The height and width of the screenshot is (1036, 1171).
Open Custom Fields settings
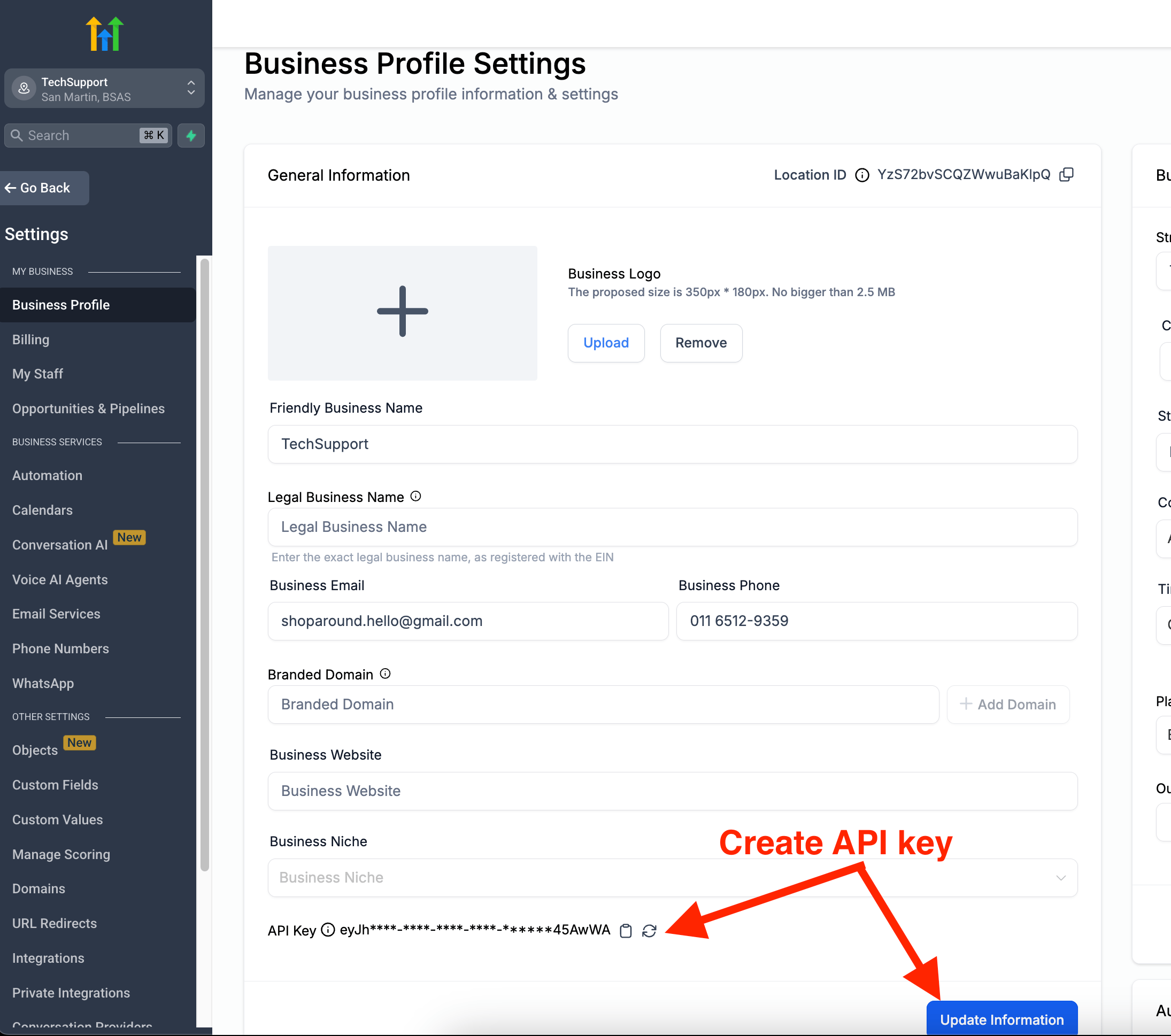click(55, 785)
